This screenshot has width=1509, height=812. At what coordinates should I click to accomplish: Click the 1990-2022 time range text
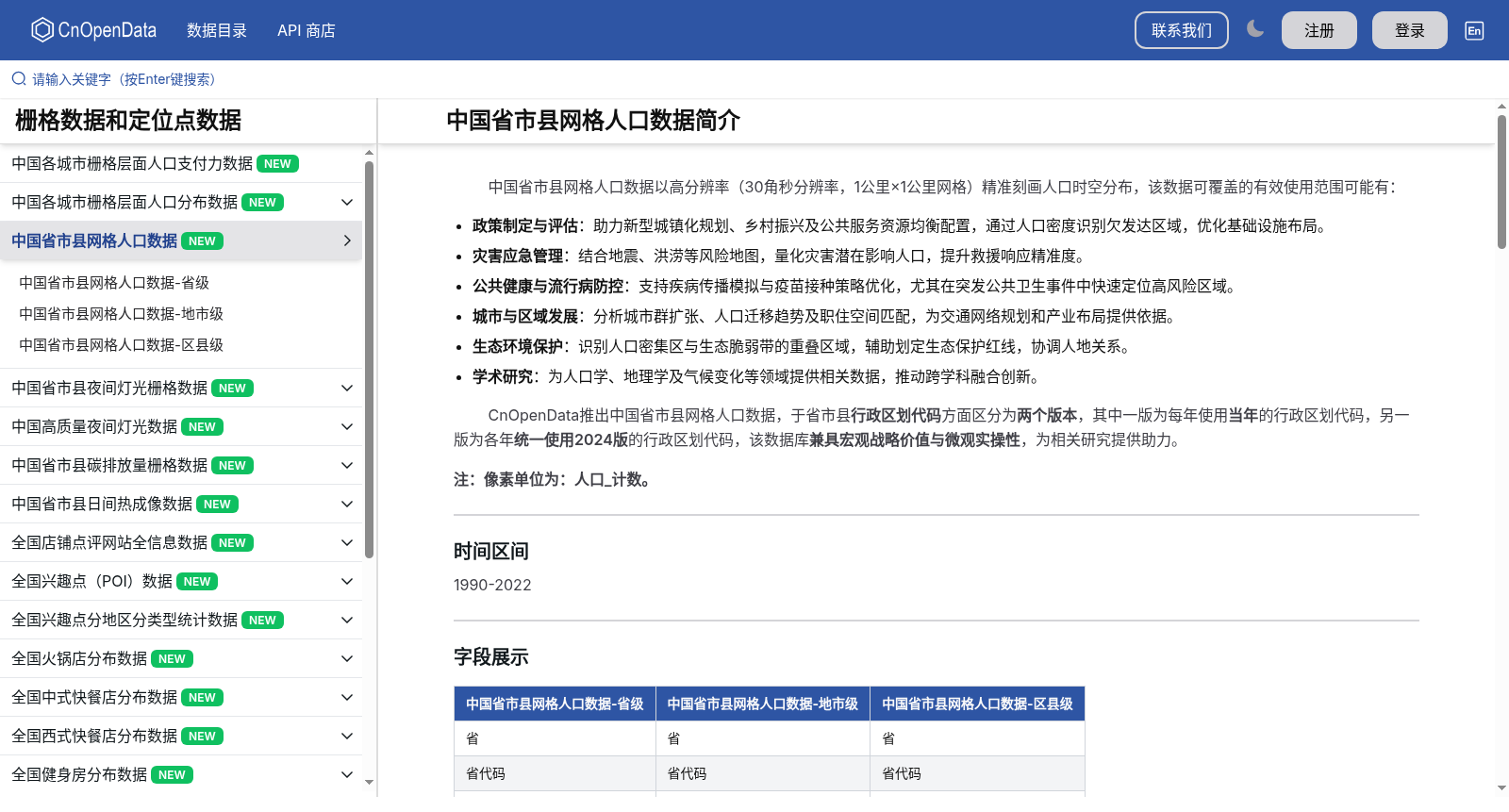[492, 585]
